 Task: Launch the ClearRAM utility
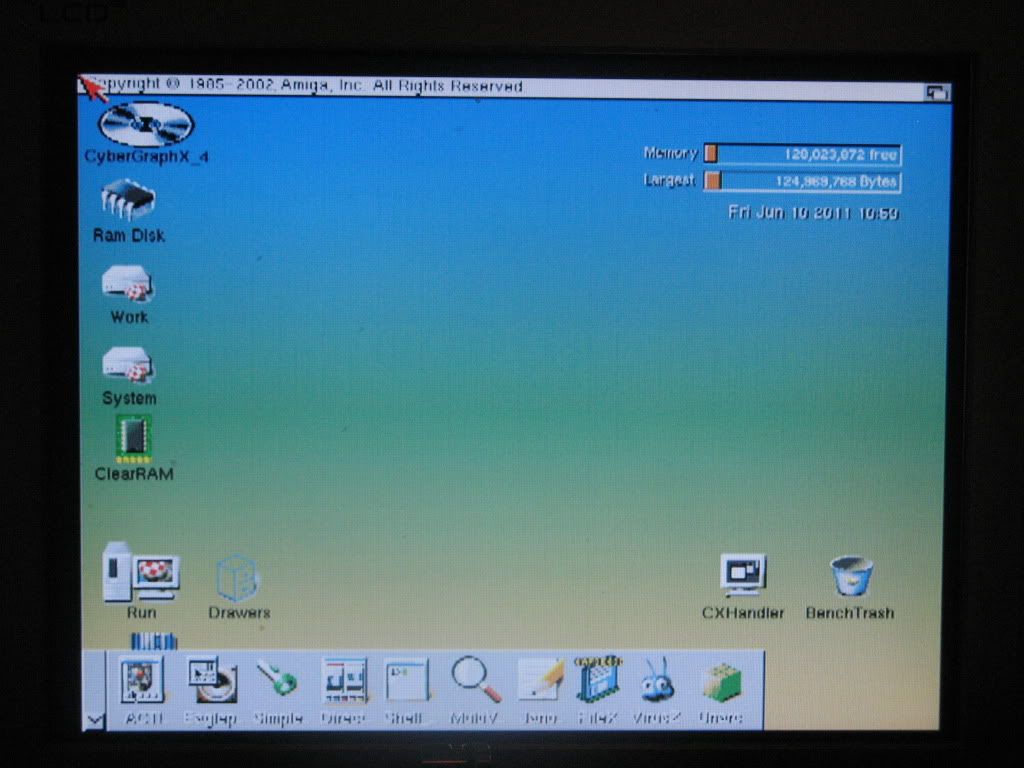coord(133,438)
